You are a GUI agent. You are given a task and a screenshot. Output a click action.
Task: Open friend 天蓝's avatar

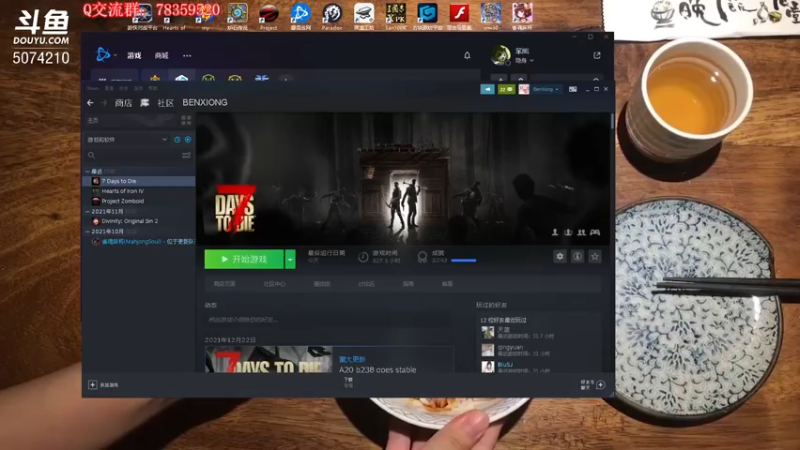click(488, 333)
